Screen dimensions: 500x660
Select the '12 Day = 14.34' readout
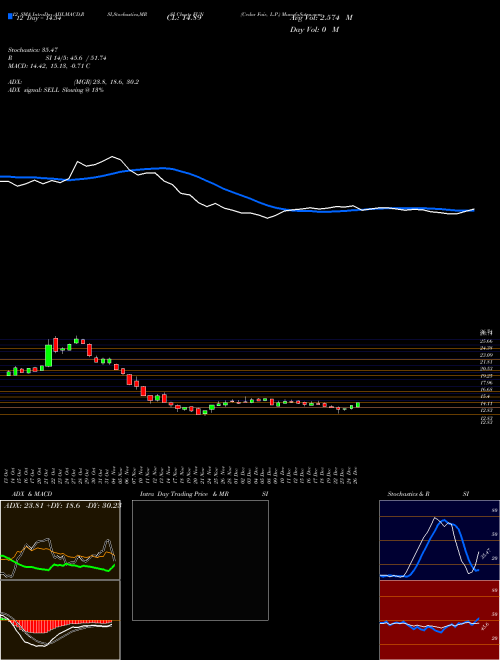tap(38, 18)
